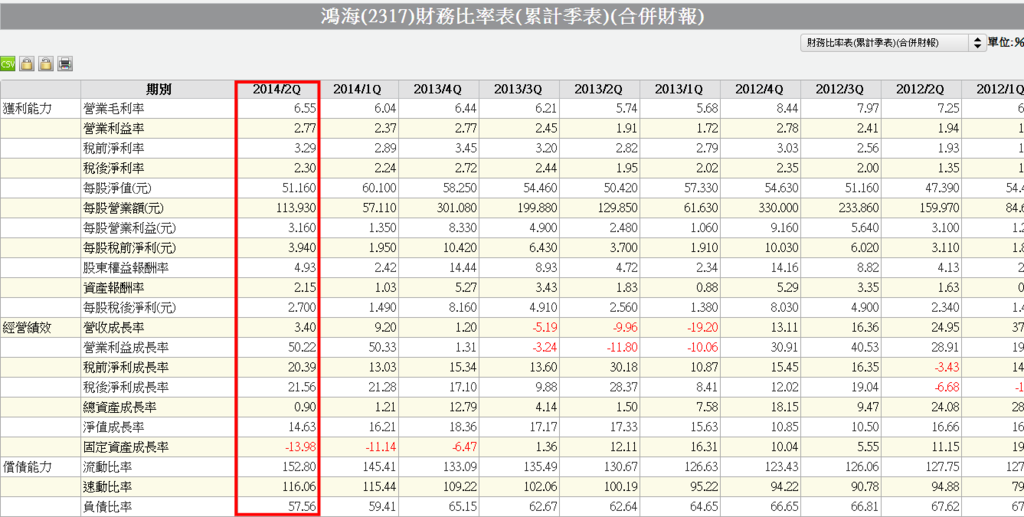Select the 2012/4Q column header
This screenshot has width=1024, height=517.
pyautogui.click(x=760, y=89)
